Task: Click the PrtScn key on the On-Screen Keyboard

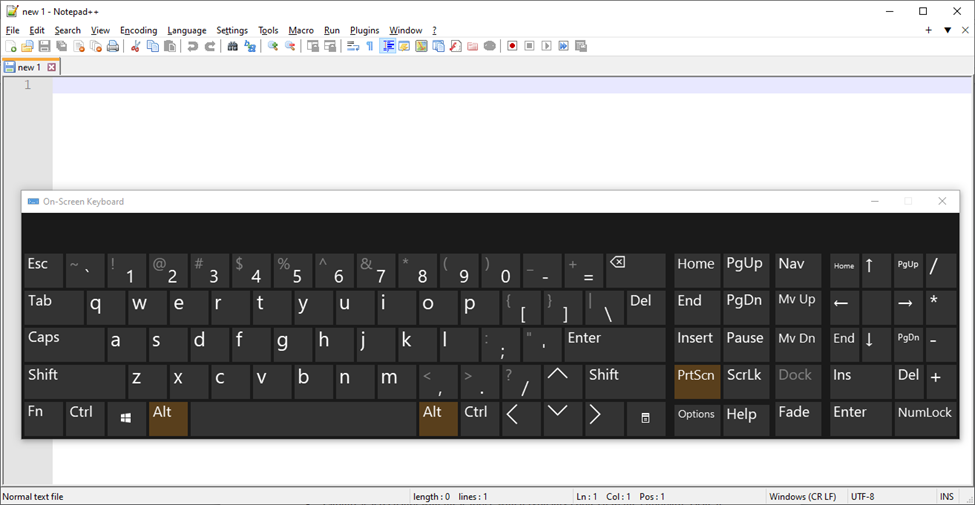Action: pos(697,382)
